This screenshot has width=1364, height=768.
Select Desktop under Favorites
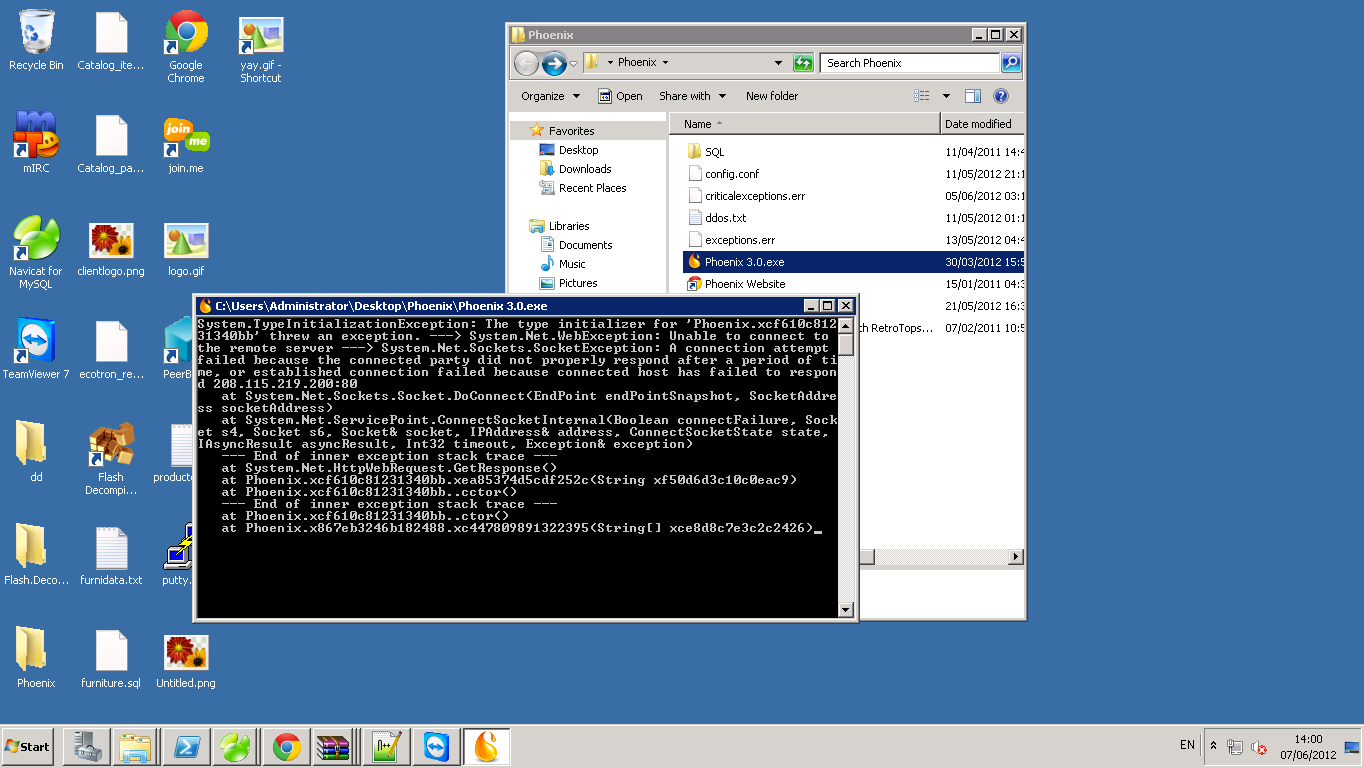(x=578, y=150)
